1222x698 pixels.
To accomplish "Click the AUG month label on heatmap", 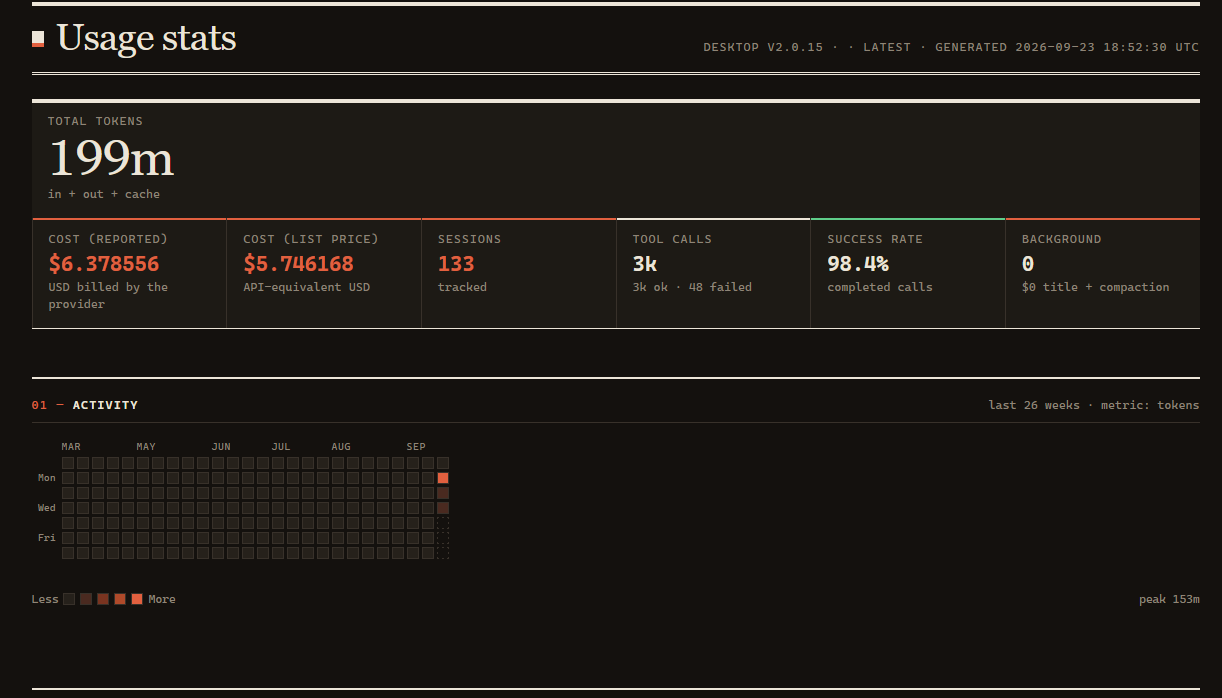I will [x=341, y=446].
